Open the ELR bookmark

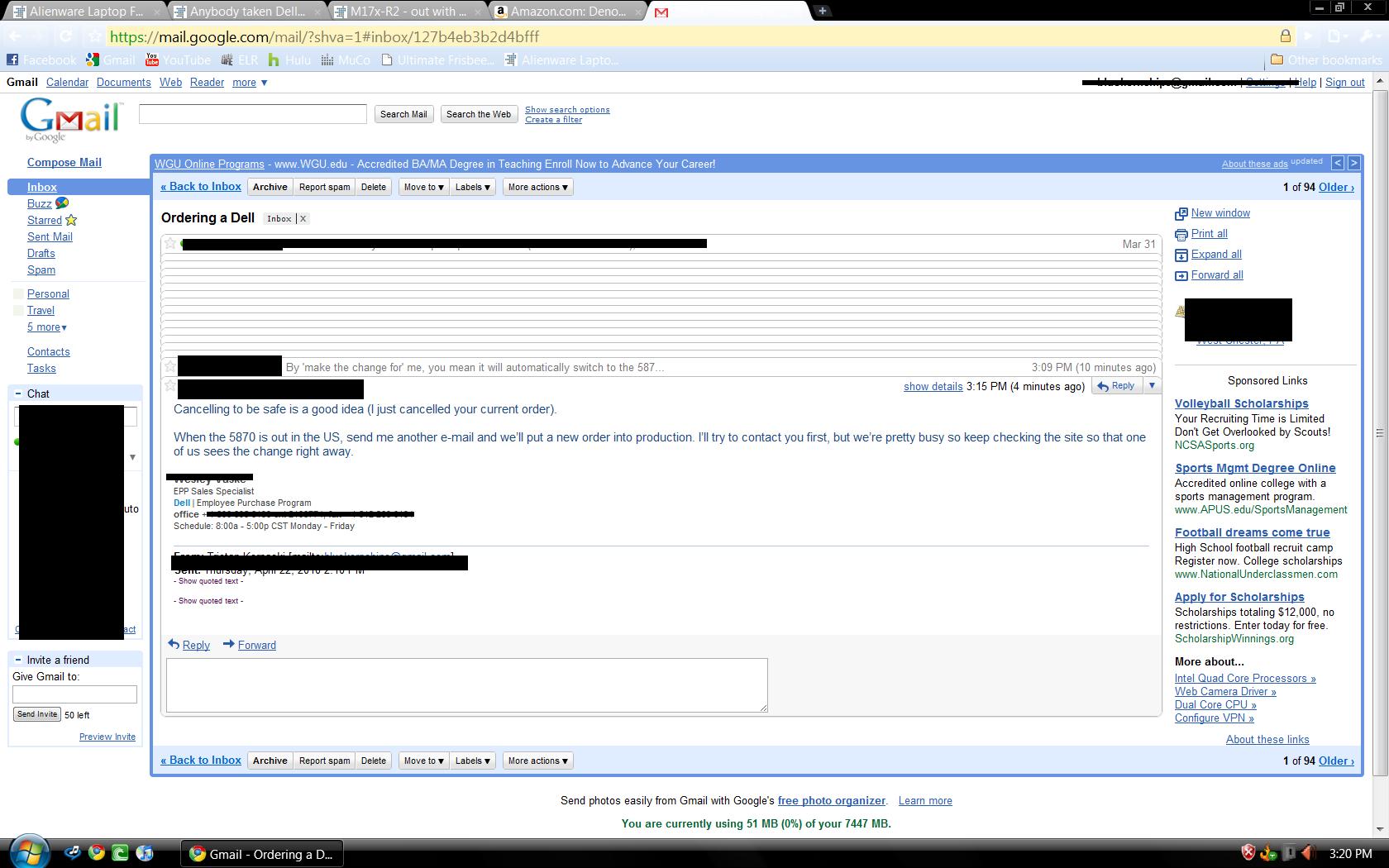pyautogui.click(x=239, y=60)
